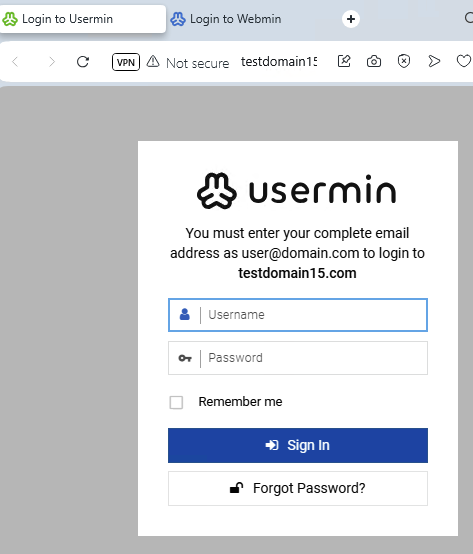Click the Not secure label
This screenshot has height=554, width=473.
point(197,63)
